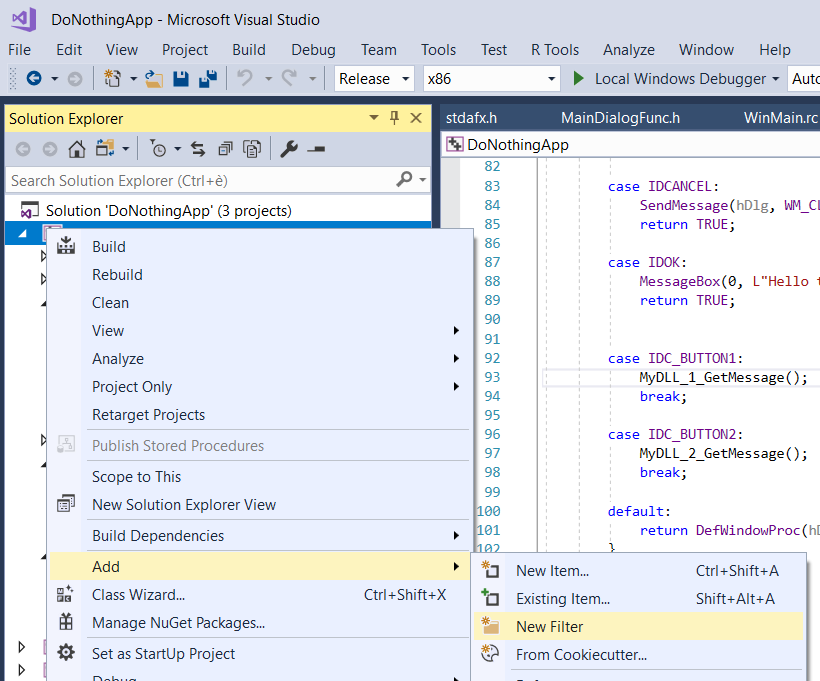Image resolution: width=820 pixels, height=681 pixels.
Task: Open the R Tools menu
Action: pos(555,50)
